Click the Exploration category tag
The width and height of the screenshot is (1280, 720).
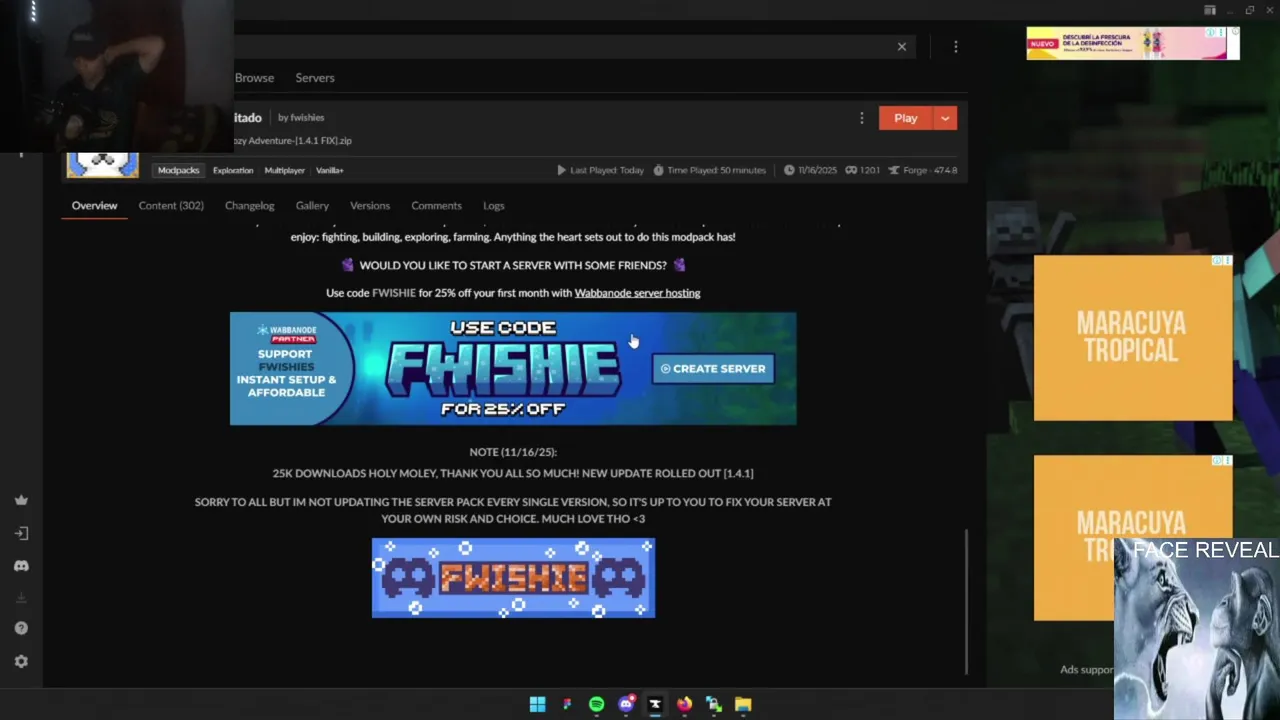[233, 170]
